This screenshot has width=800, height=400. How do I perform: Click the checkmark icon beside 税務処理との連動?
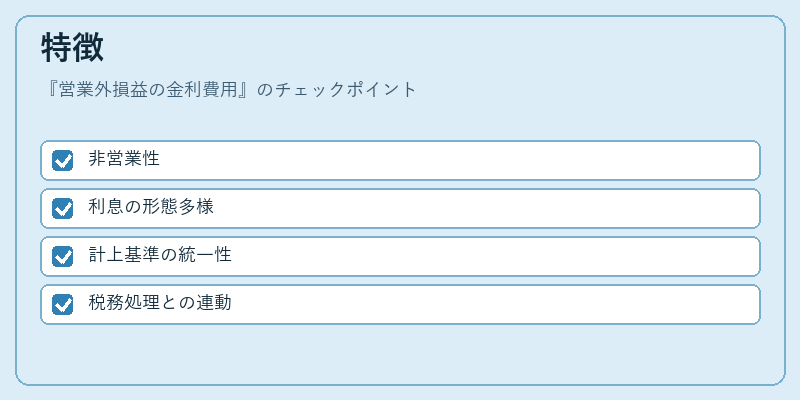[63, 305]
